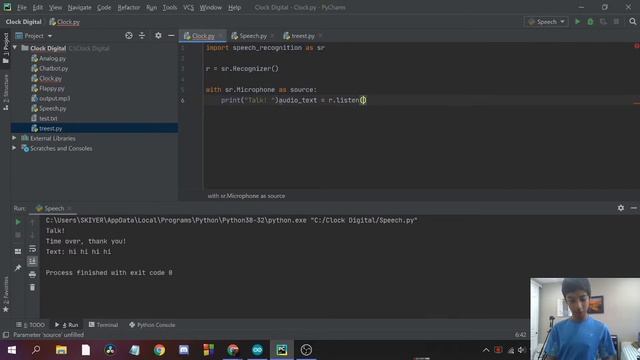This screenshot has width=640, height=360.
Task: Hide the Project panel with the minus icon
Action: (x=171, y=36)
